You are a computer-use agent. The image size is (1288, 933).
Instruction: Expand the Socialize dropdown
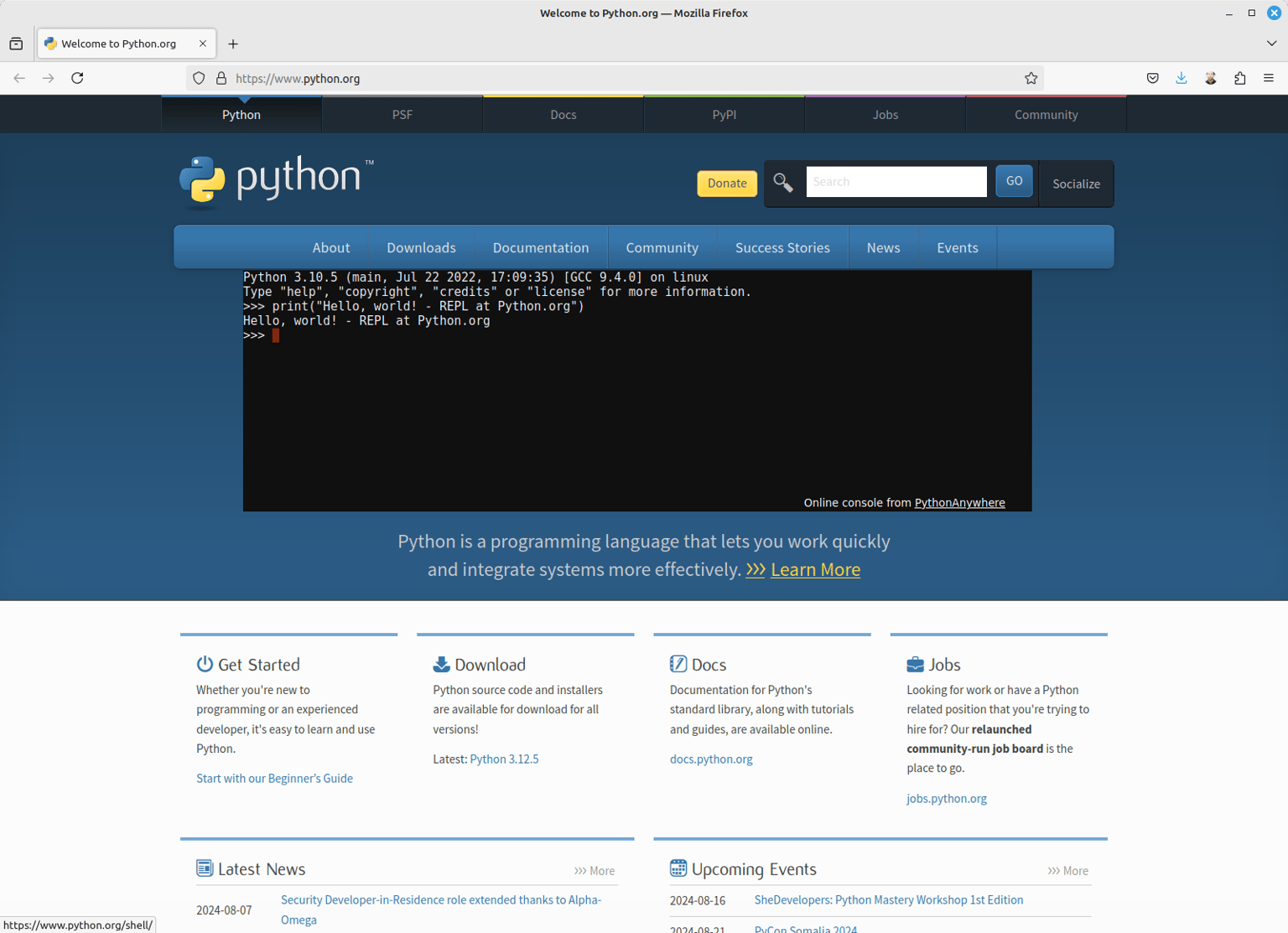click(1077, 184)
